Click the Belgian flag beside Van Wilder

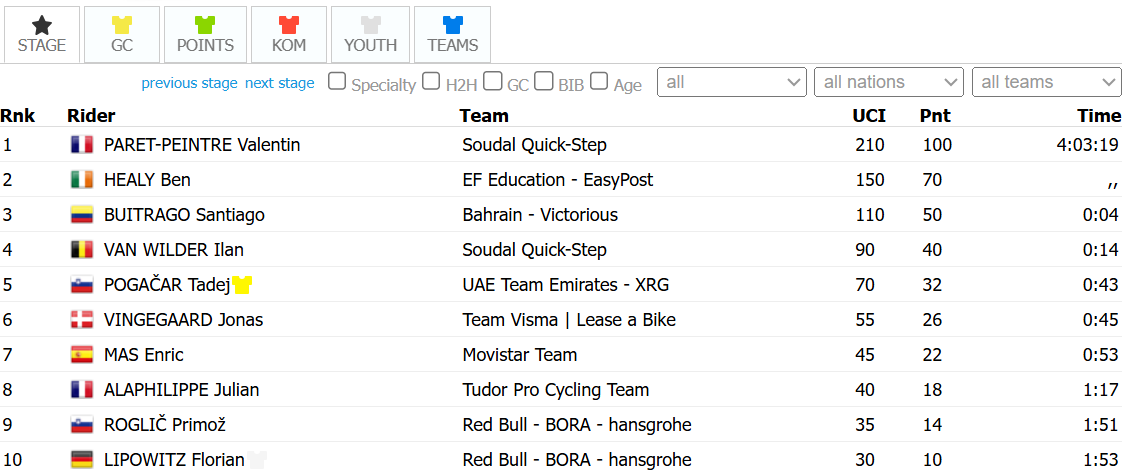(81, 250)
